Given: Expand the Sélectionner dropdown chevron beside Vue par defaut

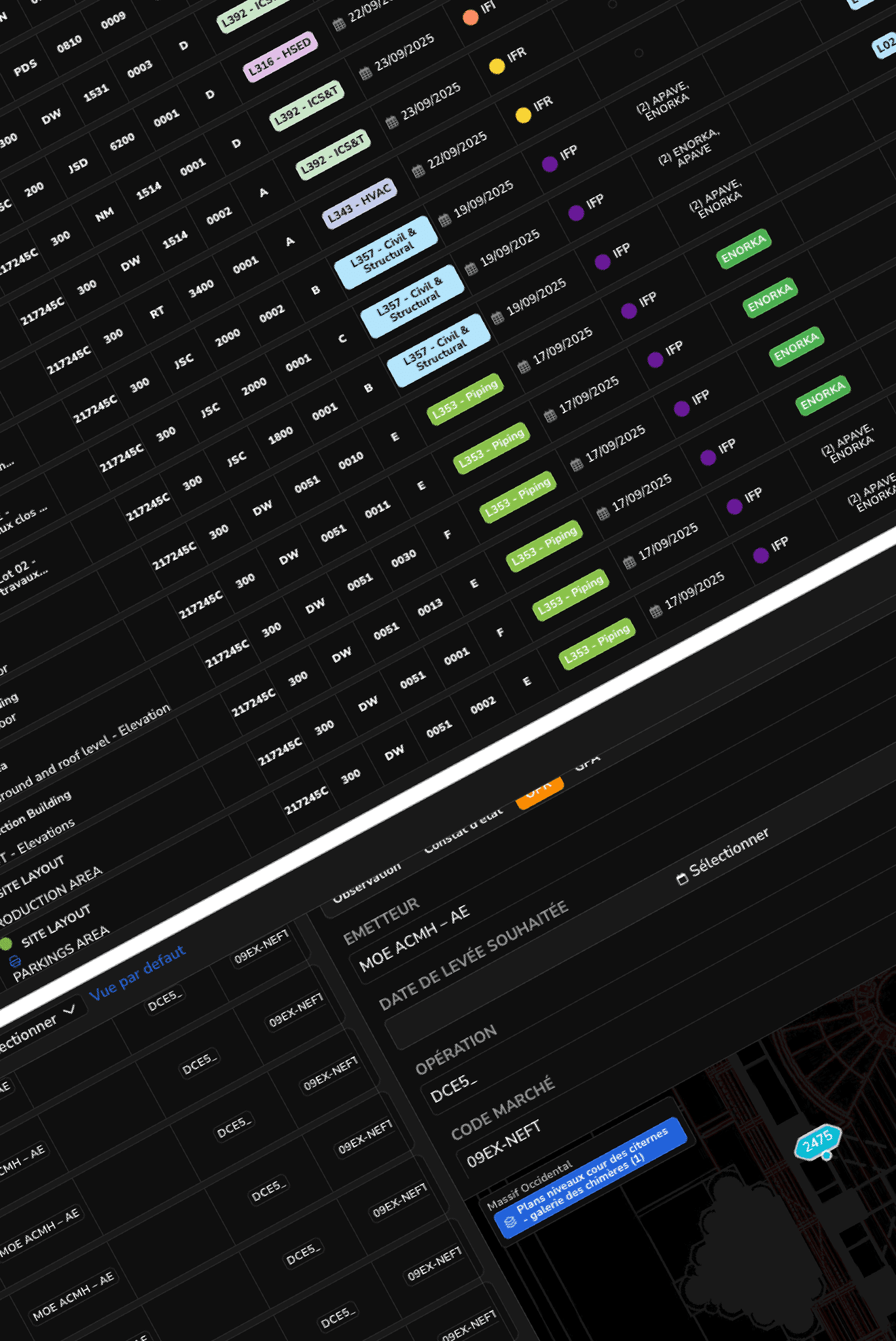Looking at the screenshot, I should tap(69, 1009).
